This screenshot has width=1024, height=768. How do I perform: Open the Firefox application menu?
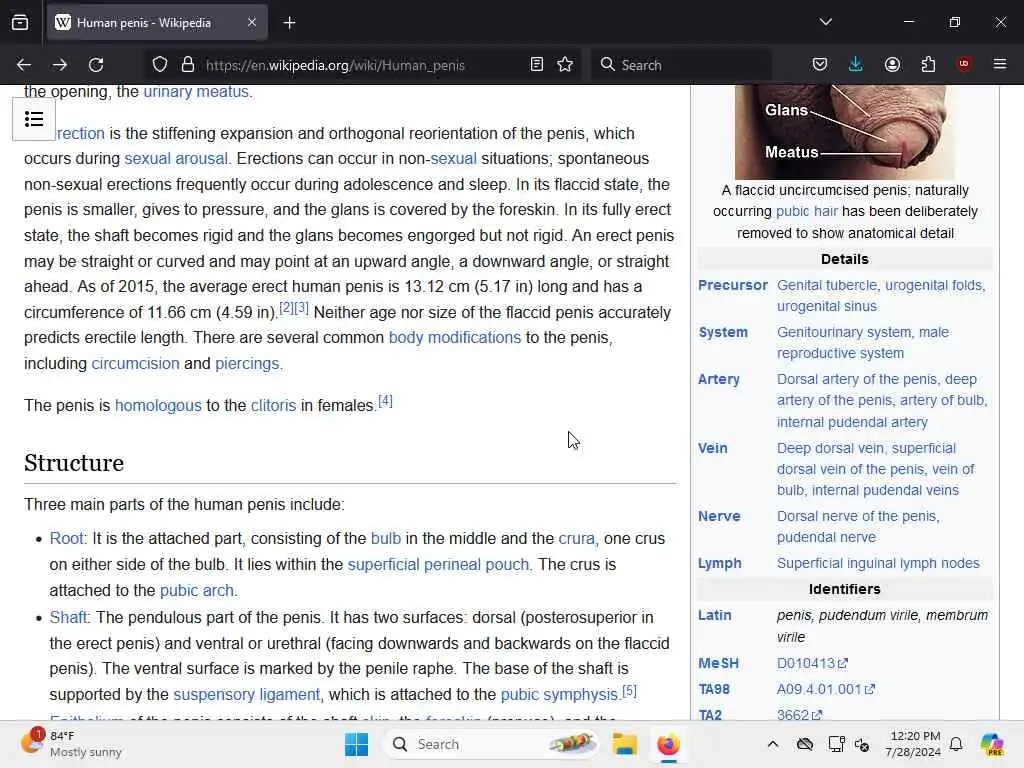(x=1000, y=64)
